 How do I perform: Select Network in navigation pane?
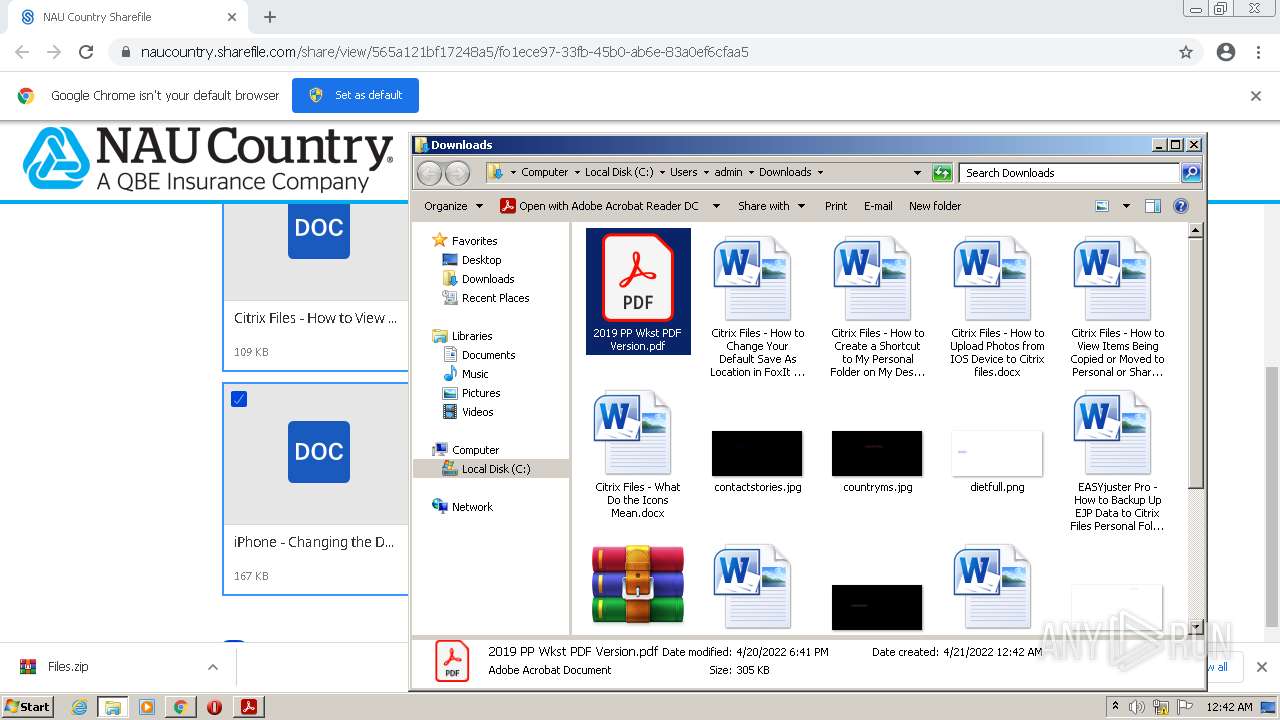[x=472, y=507]
